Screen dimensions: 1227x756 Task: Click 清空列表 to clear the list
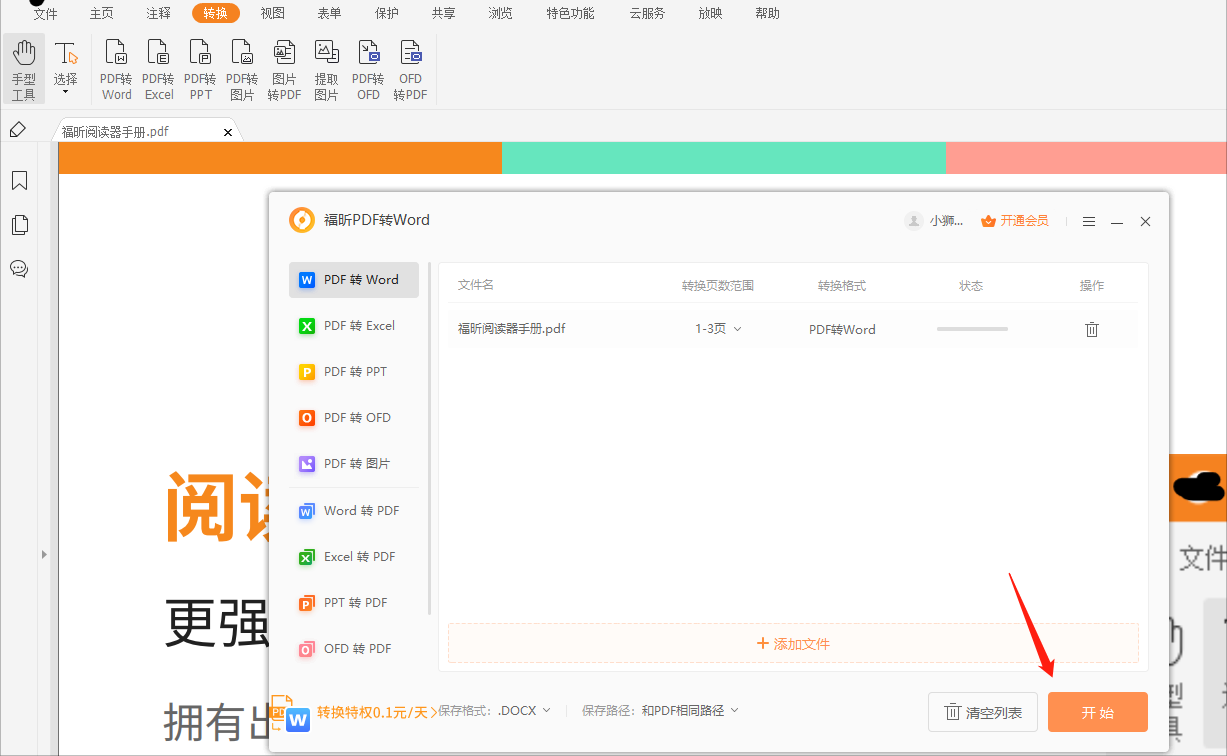pos(983,711)
